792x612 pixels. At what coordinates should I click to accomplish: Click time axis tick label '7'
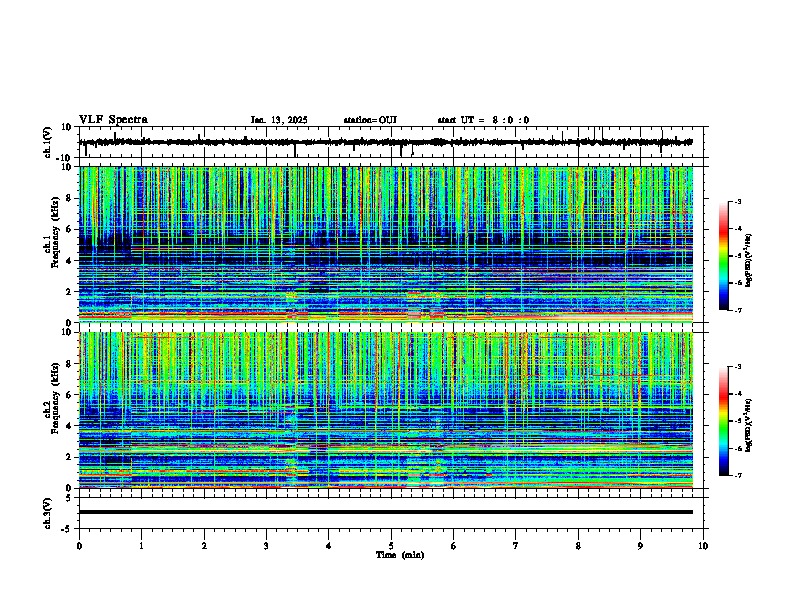coord(516,546)
